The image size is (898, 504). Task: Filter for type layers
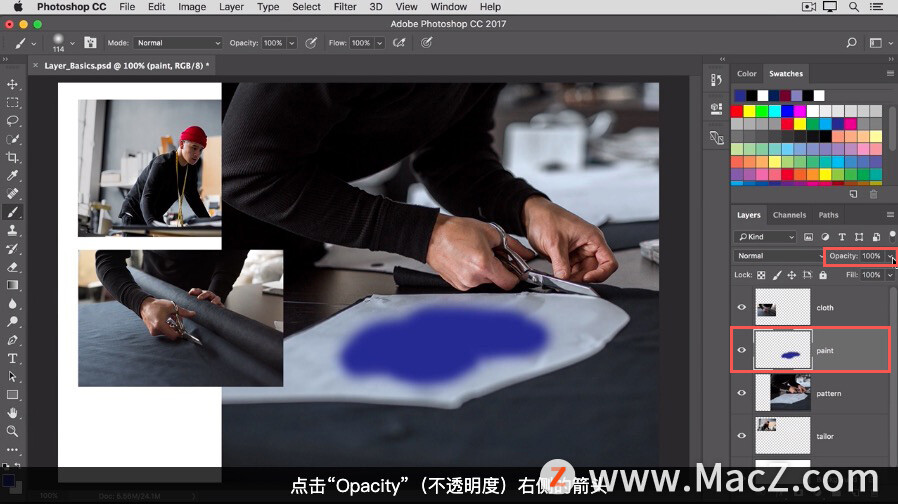pos(842,237)
